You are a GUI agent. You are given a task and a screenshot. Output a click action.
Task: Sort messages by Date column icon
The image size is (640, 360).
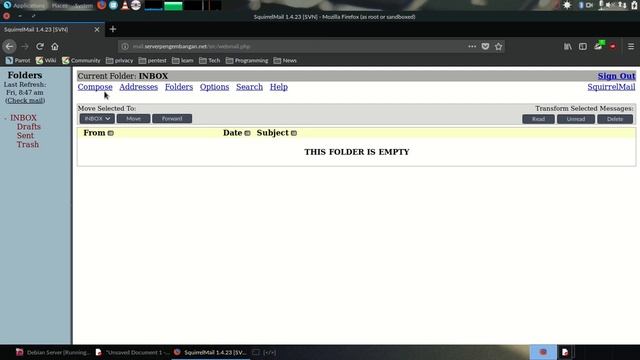(247, 133)
